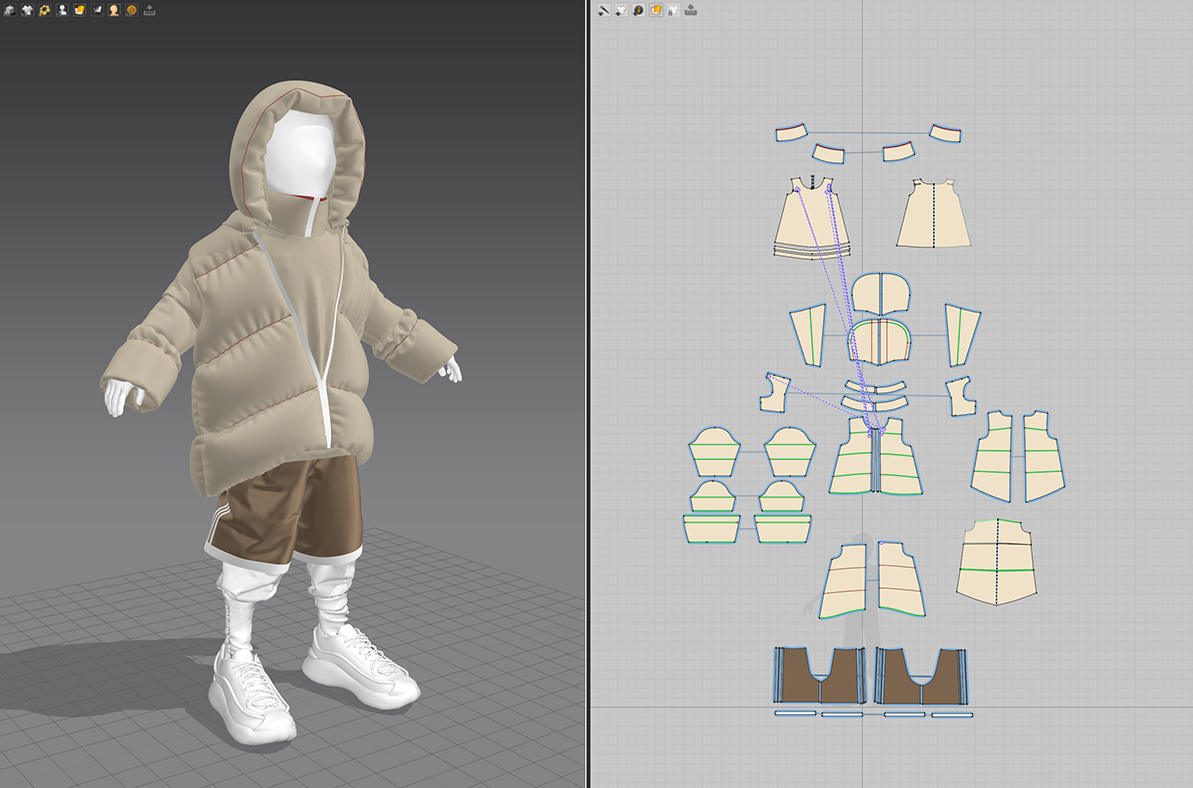Image resolution: width=1193 pixels, height=788 pixels.
Task: Open the seamline display icon in 2D window toolbar
Action: click(604, 10)
